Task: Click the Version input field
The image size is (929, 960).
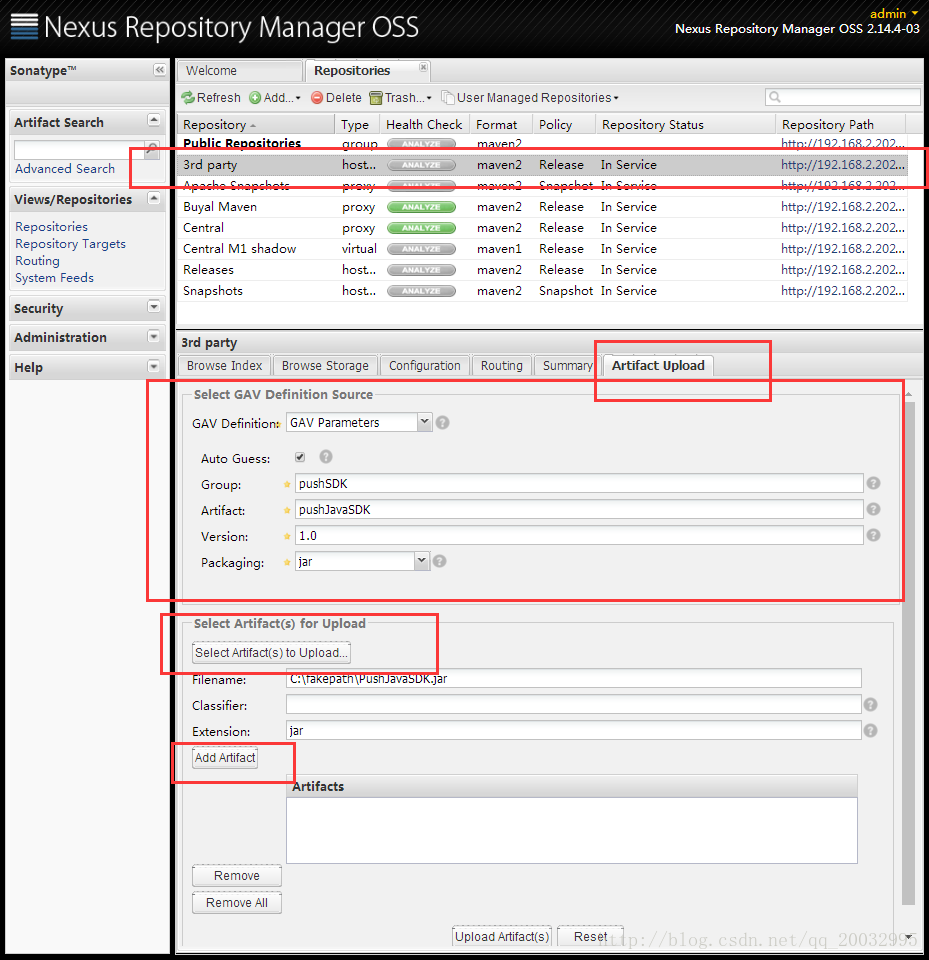Action: click(579, 535)
